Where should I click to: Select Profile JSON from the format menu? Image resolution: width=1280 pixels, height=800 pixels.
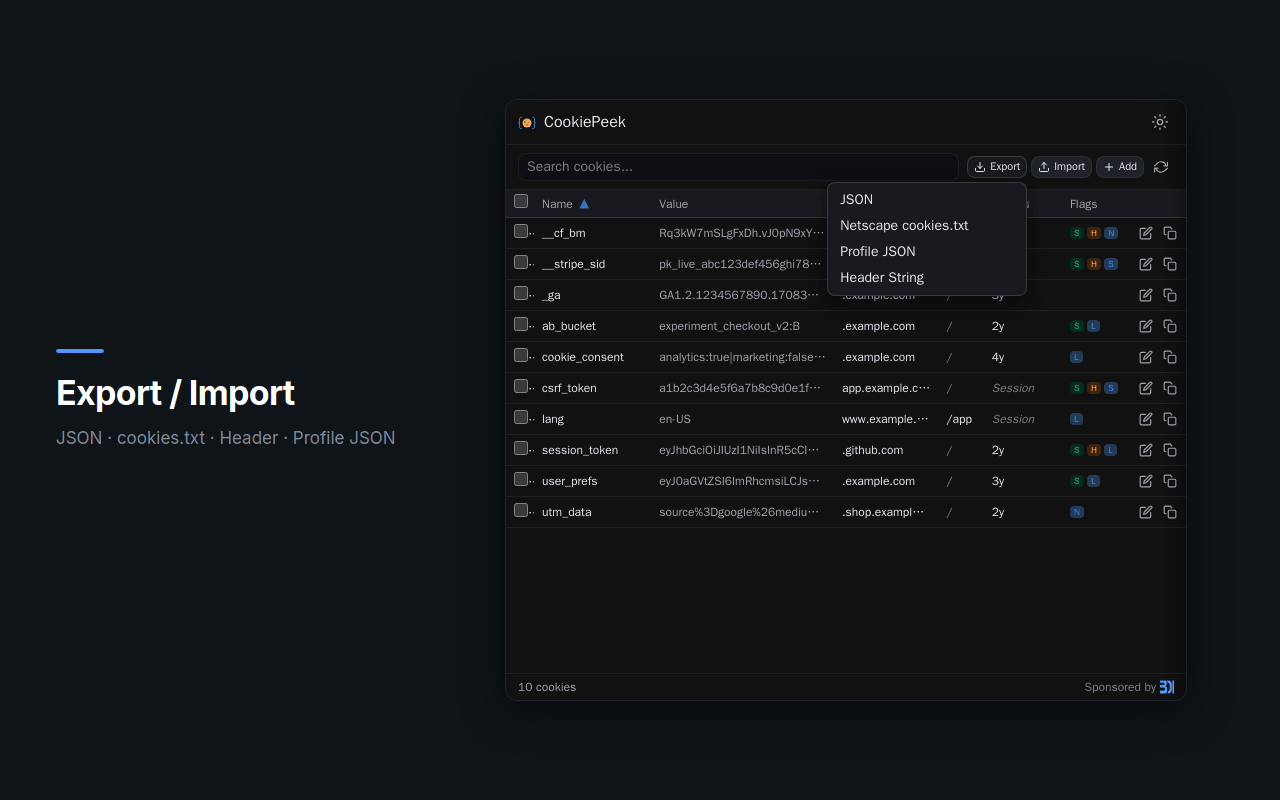point(876,251)
